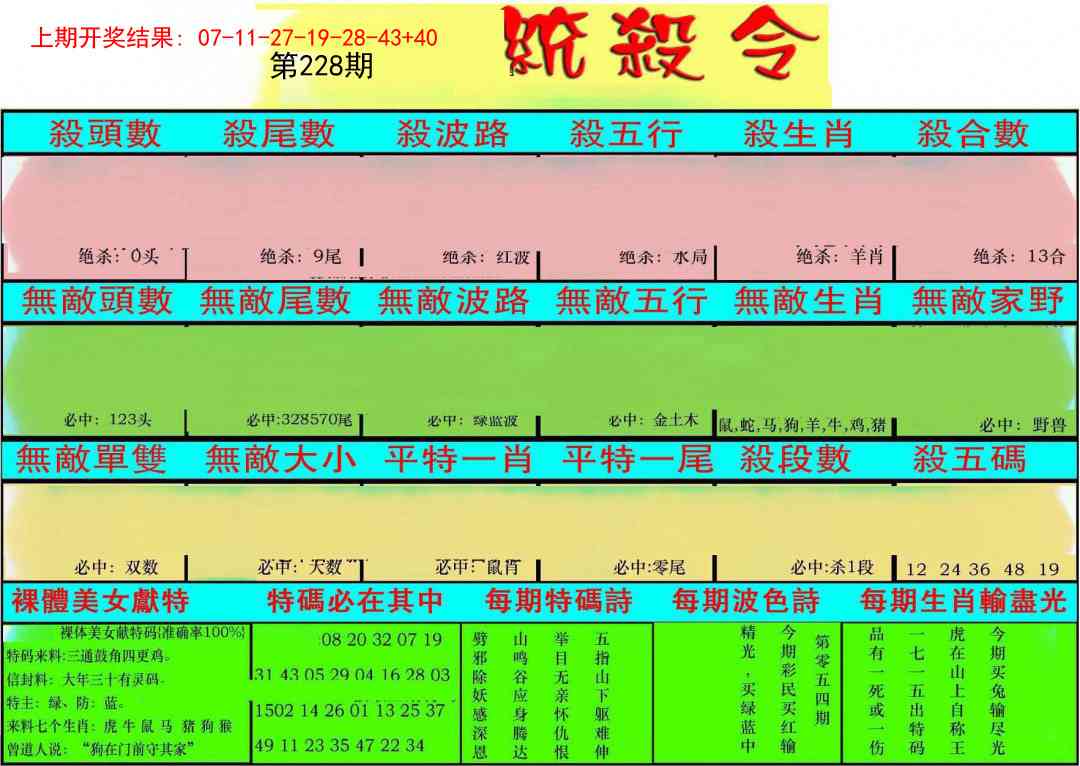Screen dimensions: 1080x766
Task: Select the 無敵家野 heading
Action: [x=987, y=300]
